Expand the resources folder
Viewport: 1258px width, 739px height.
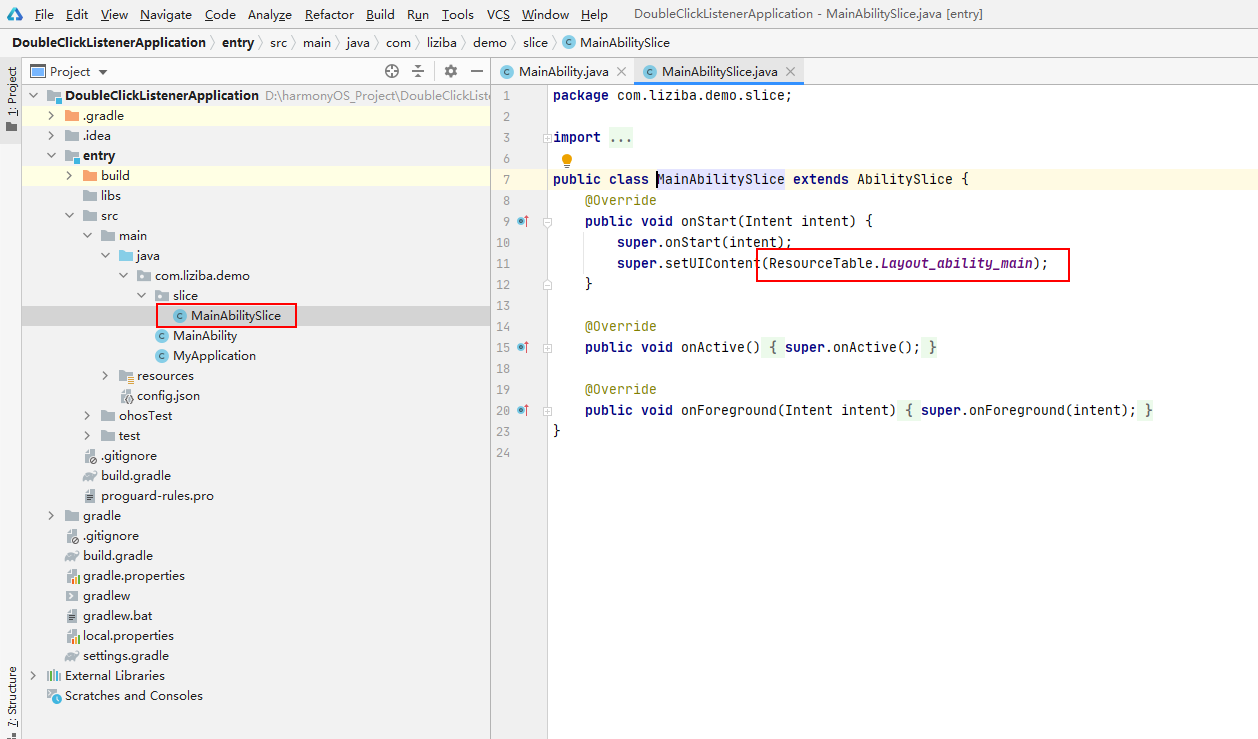click(x=105, y=376)
